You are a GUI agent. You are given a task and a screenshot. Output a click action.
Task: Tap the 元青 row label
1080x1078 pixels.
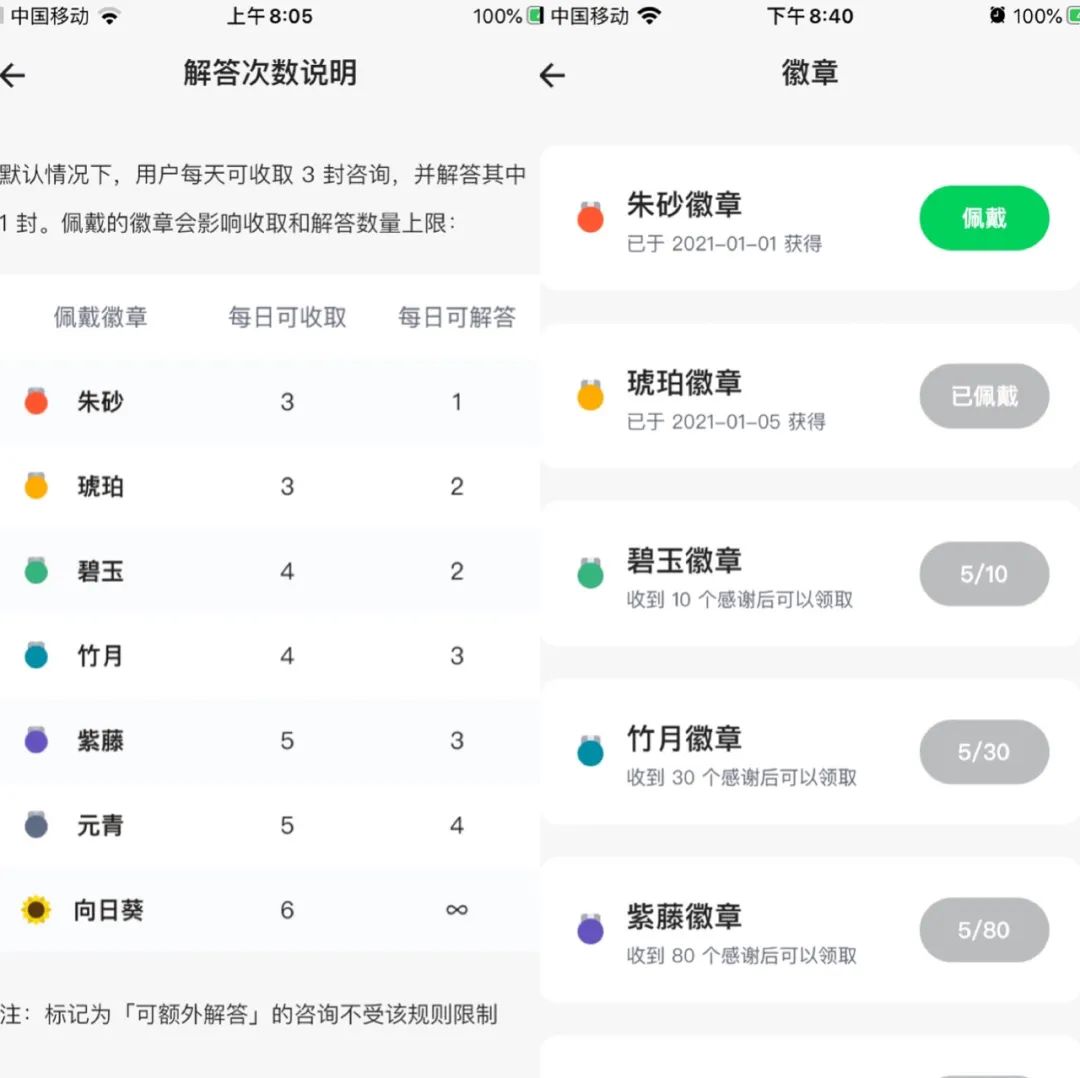(x=101, y=825)
